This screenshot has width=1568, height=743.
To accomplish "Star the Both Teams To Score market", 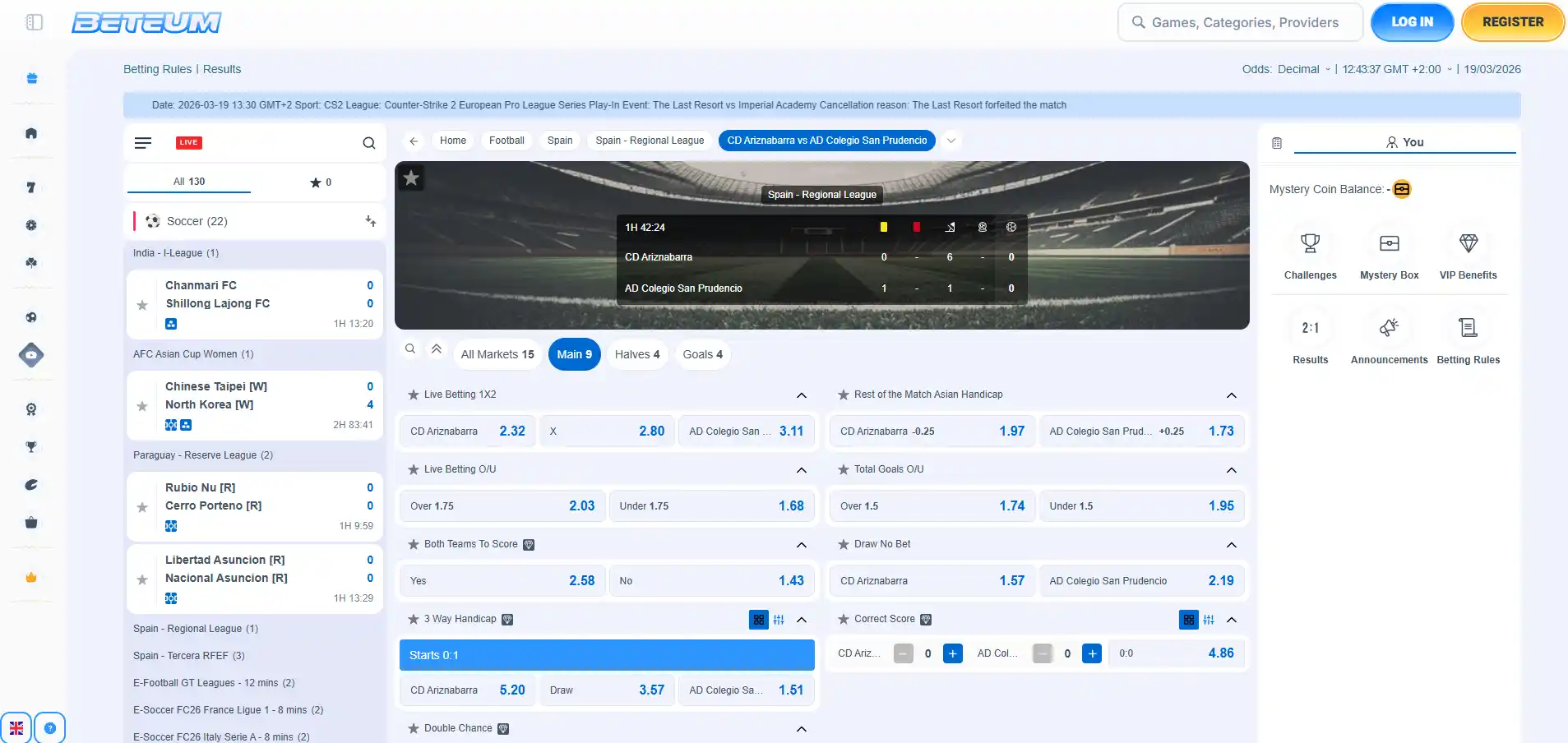I will tap(414, 544).
